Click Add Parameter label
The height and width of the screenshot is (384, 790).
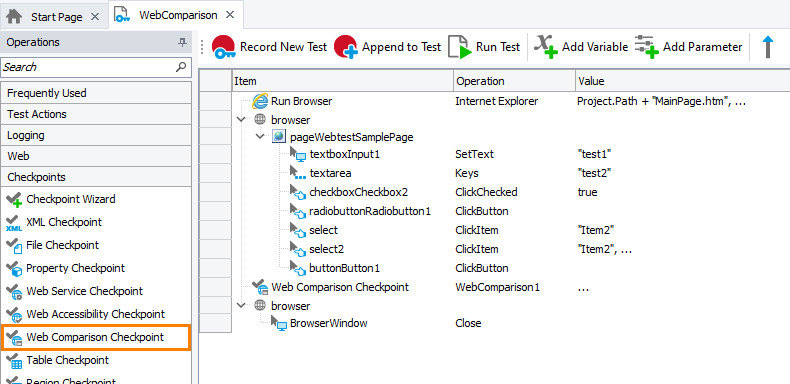(x=702, y=47)
